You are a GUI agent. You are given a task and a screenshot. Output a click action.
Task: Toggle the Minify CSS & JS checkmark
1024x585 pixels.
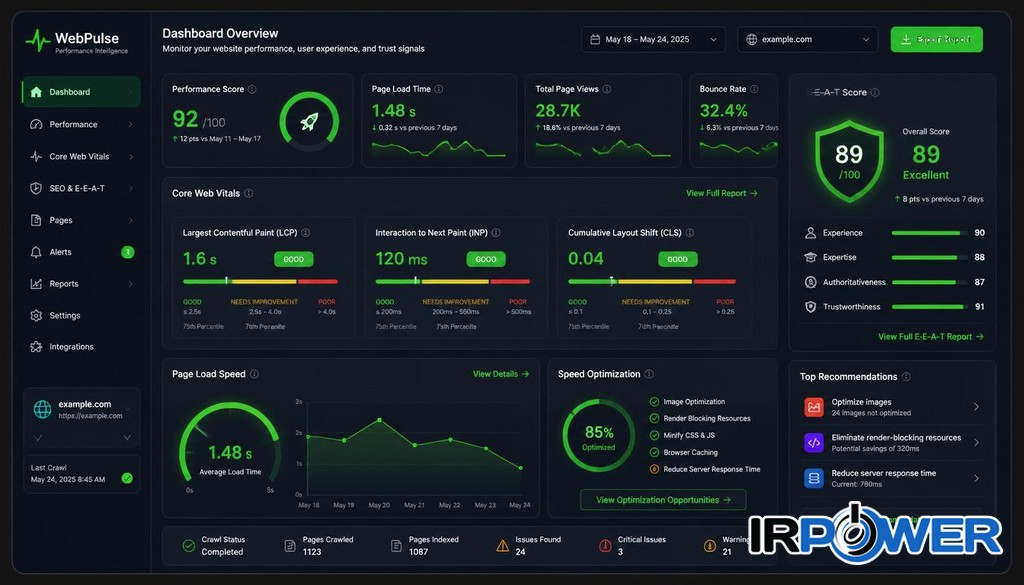(654, 435)
